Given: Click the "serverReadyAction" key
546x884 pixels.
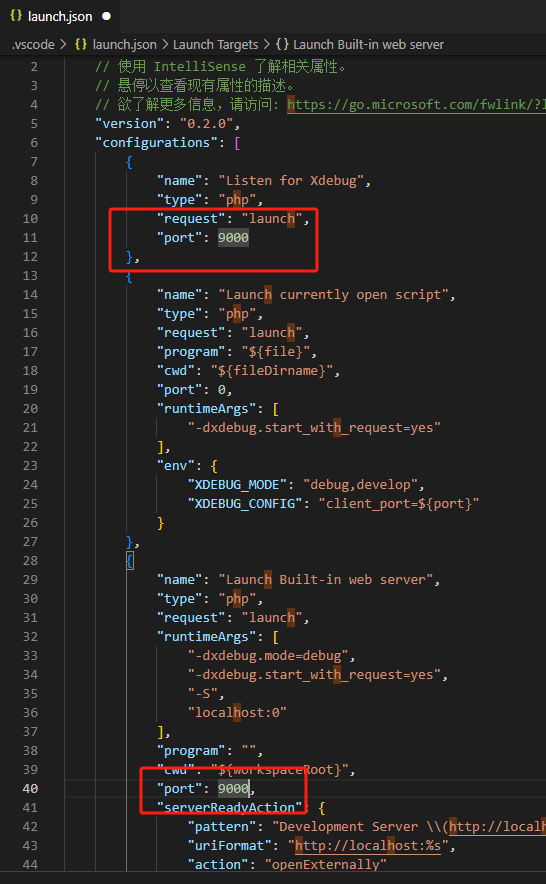Looking at the screenshot, I should (x=230, y=807).
